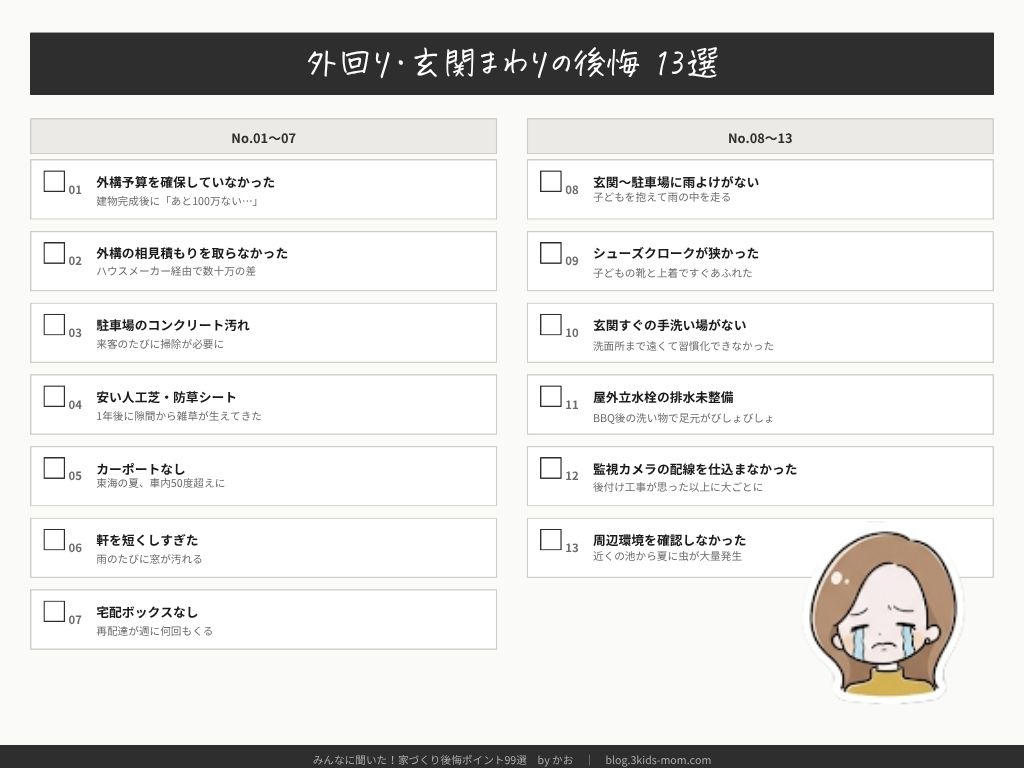This screenshot has height=768, width=1024.
Task: Check the 駐車場のコンクリート汚れ checkbox
Action: click(x=54, y=325)
